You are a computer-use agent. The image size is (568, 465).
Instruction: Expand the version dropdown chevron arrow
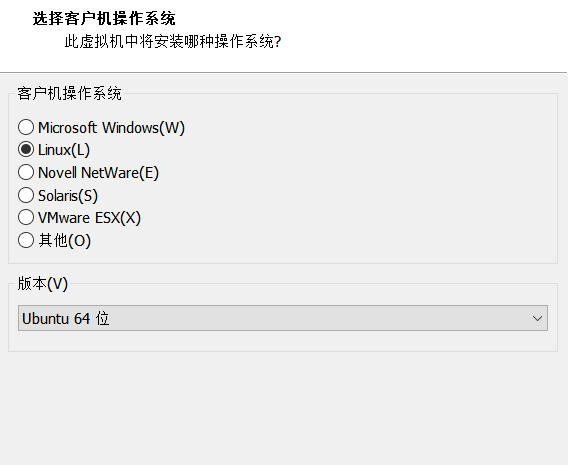538,318
